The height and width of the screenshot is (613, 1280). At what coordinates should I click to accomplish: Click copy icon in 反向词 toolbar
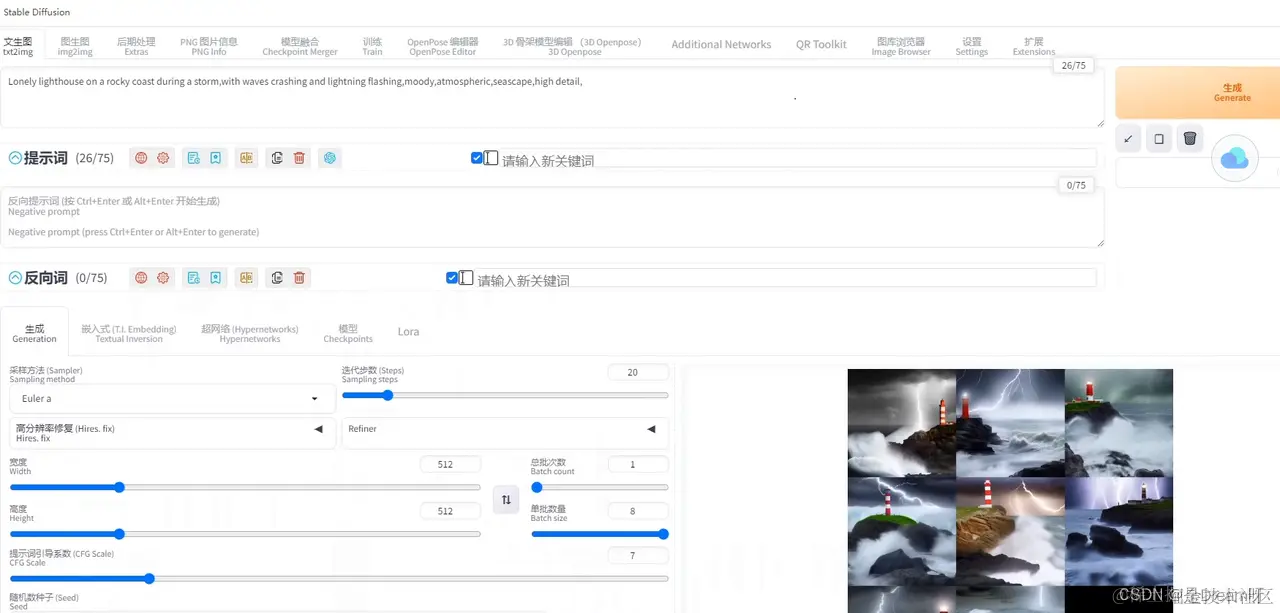click(277, 278)
